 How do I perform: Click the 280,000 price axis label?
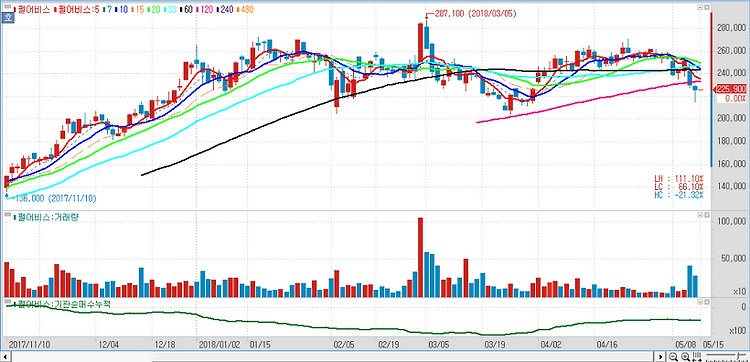(x=731, y=28)
